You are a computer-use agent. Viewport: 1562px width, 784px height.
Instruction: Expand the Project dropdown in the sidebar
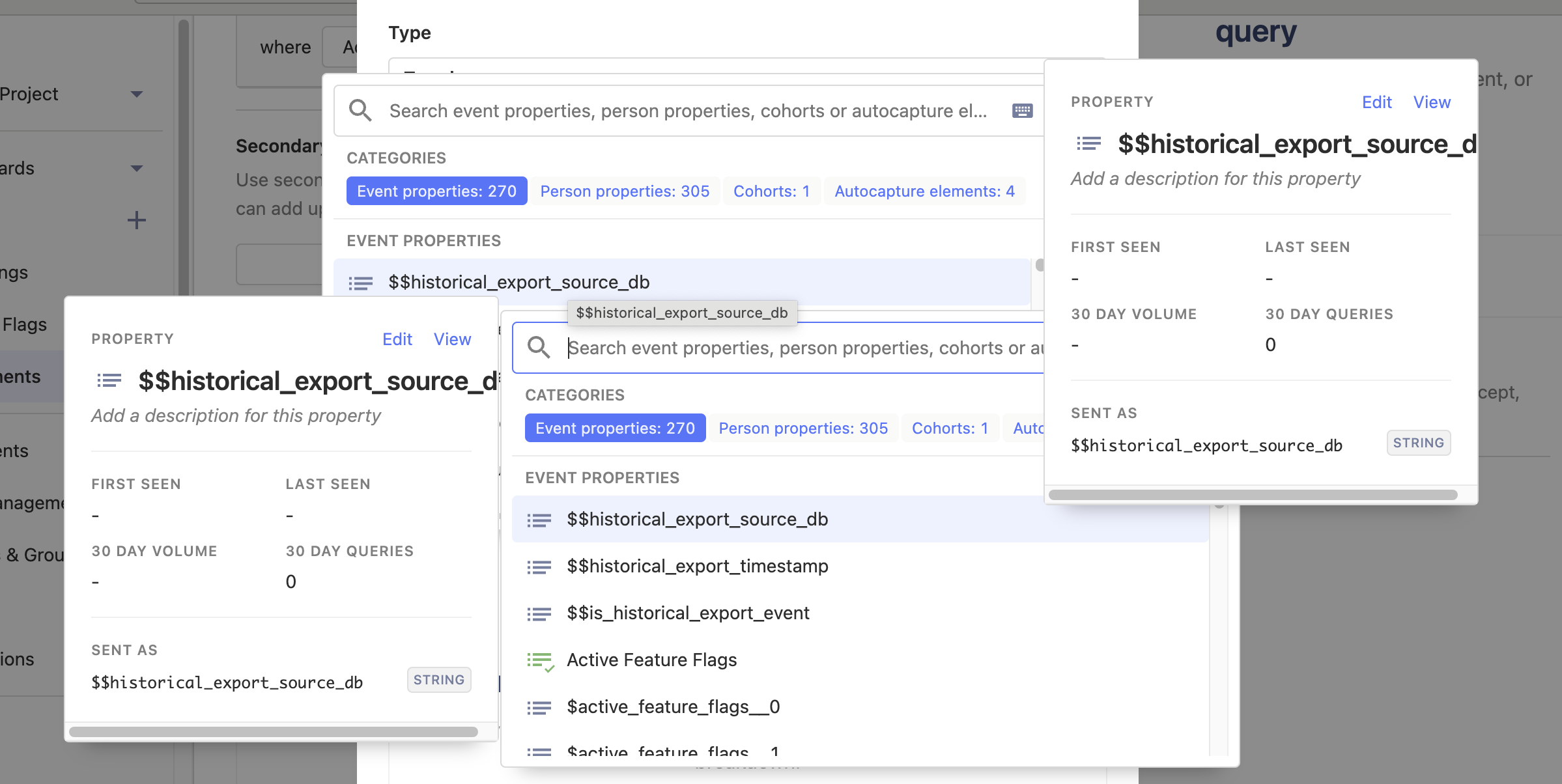pos(136,94)
